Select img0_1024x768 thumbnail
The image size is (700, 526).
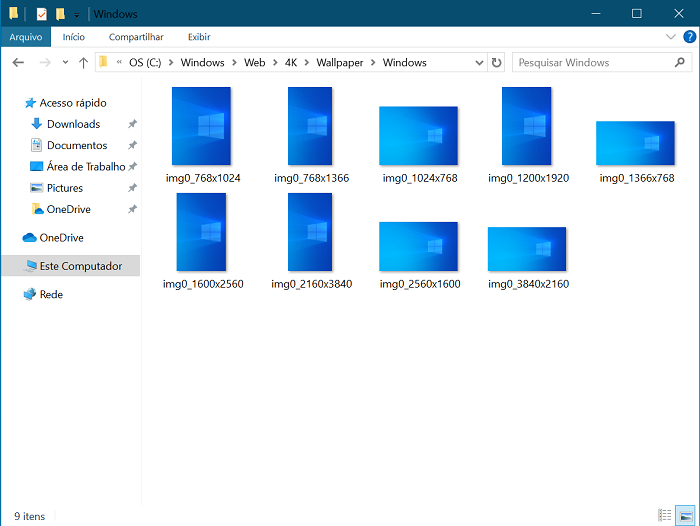(x=418, y=136)
